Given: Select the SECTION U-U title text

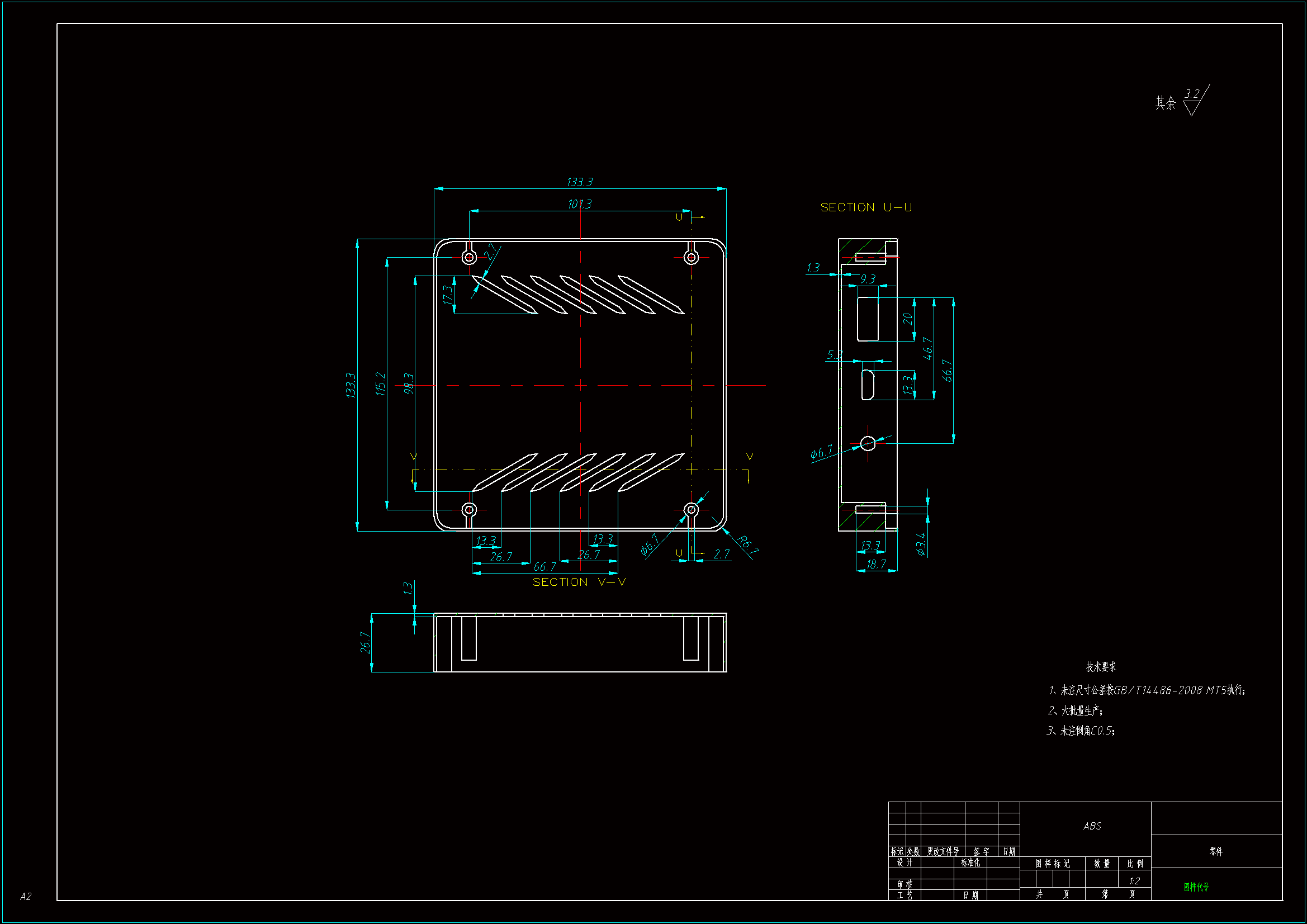Looking at the screenshot, I should 866,207.
